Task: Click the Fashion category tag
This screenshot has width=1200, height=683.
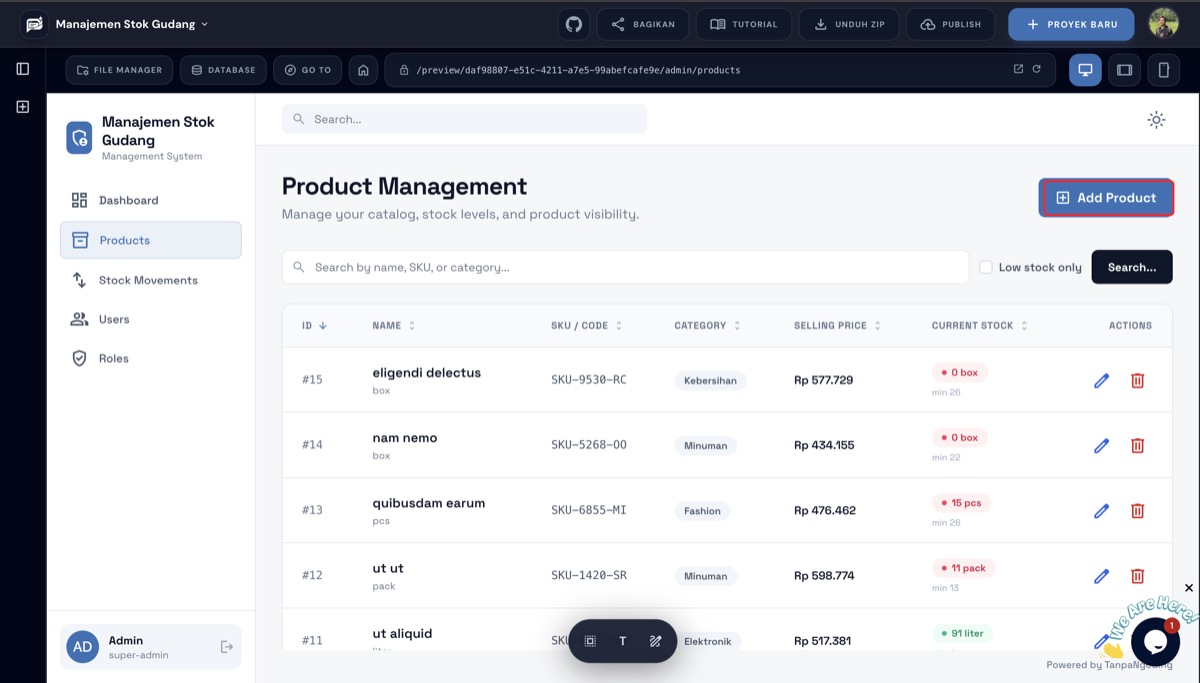Action: pyautogui.click(x=702, y=510)
